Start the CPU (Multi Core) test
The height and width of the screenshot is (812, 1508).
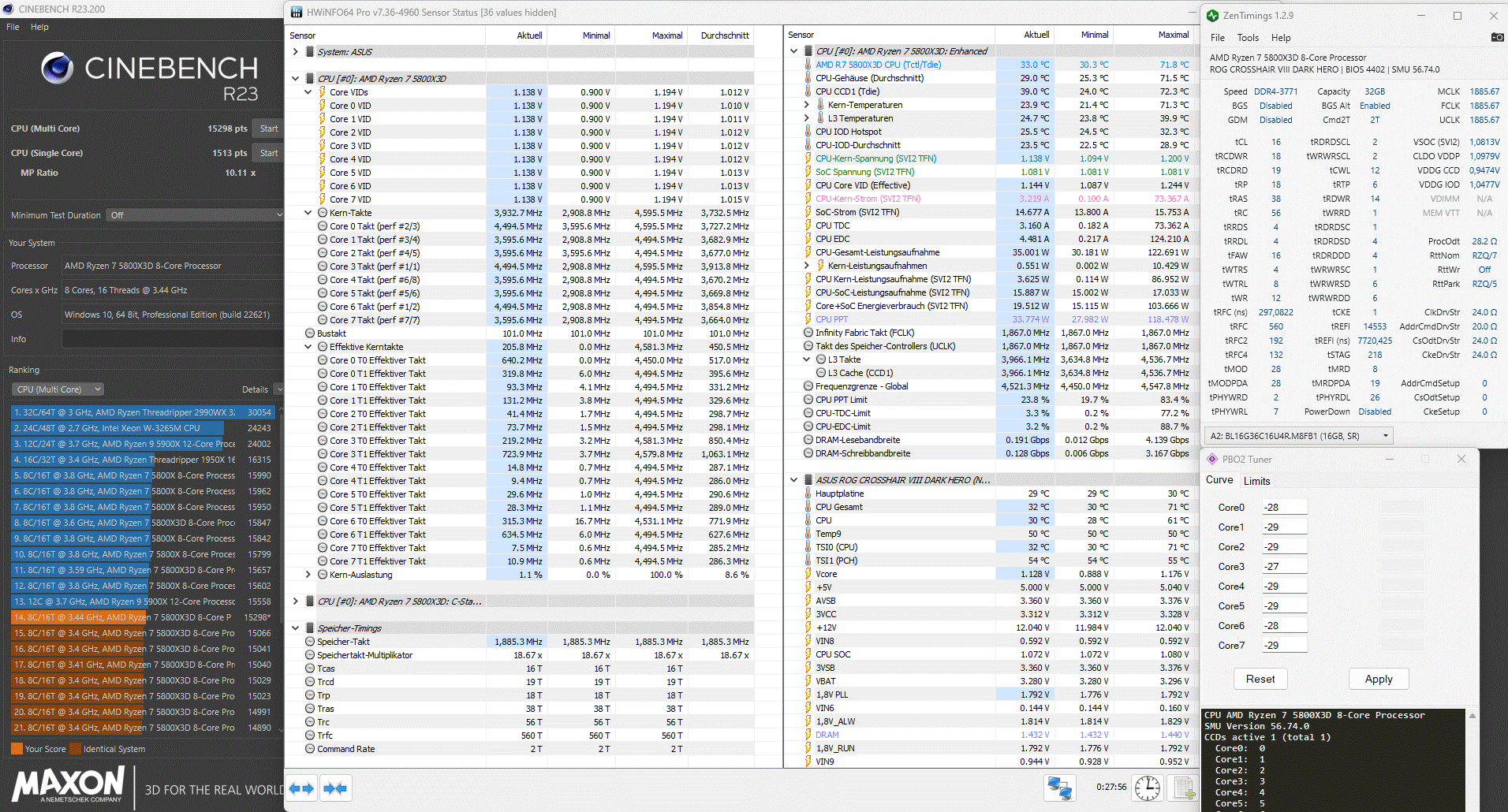[269, 129]
